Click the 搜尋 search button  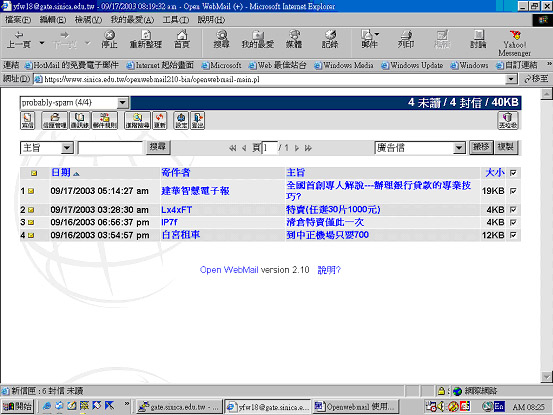[158, 147]
